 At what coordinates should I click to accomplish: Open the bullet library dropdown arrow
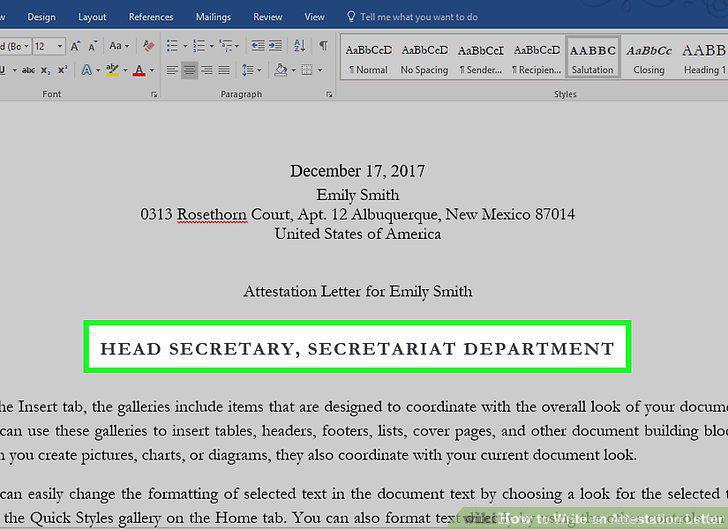(185, 46)
